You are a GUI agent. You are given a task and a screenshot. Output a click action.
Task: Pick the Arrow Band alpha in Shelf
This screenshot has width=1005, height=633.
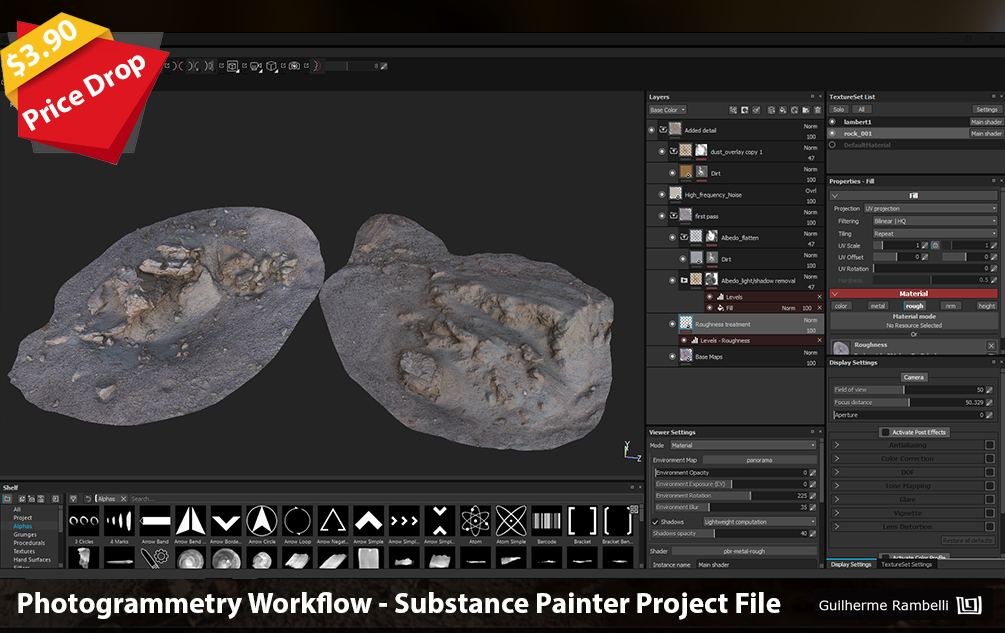[155, 521]
